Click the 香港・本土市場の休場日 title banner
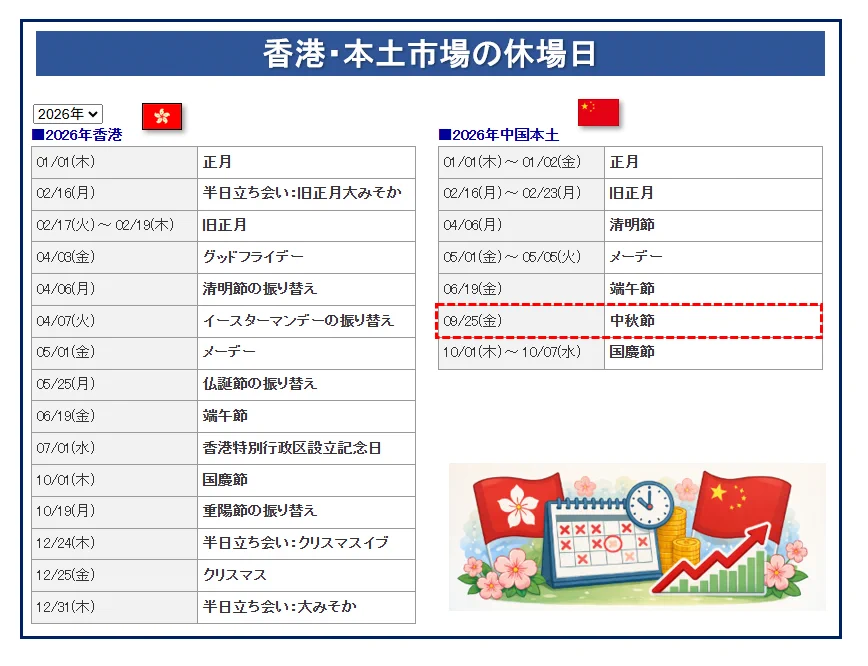 coord(430,54)
